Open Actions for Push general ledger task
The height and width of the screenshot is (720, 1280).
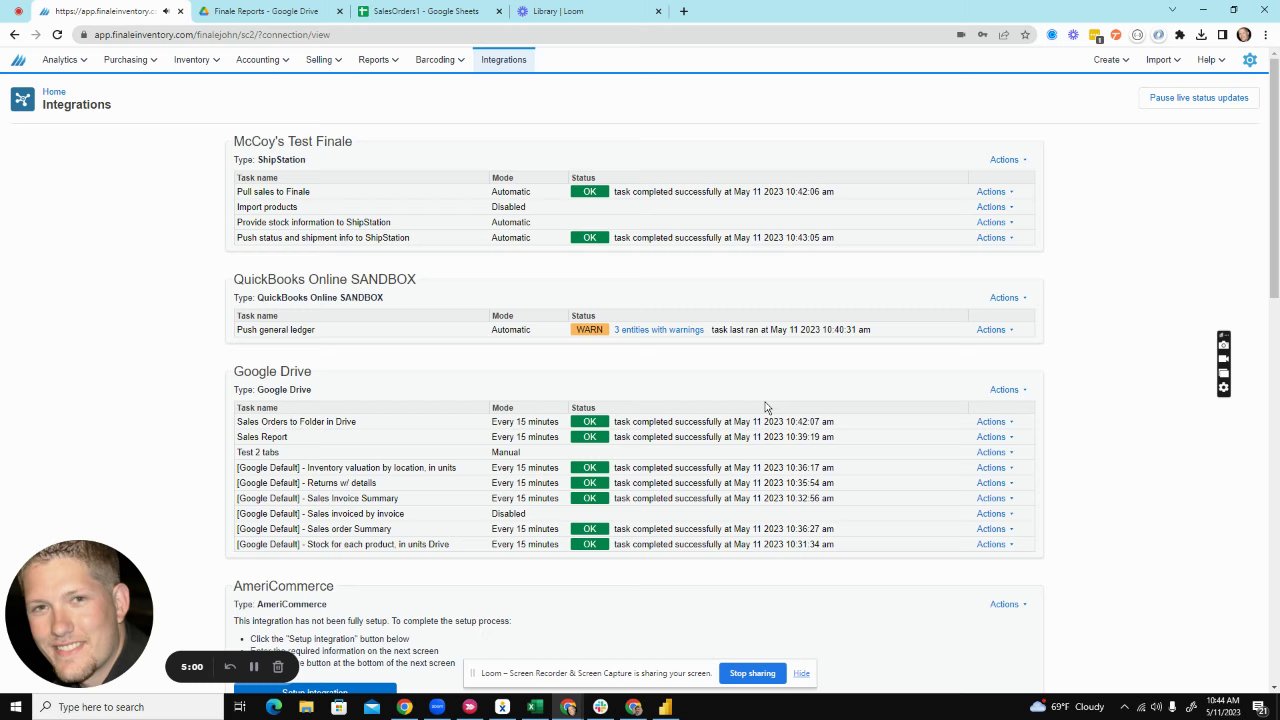pyautogui.click(x=995, y=330)
